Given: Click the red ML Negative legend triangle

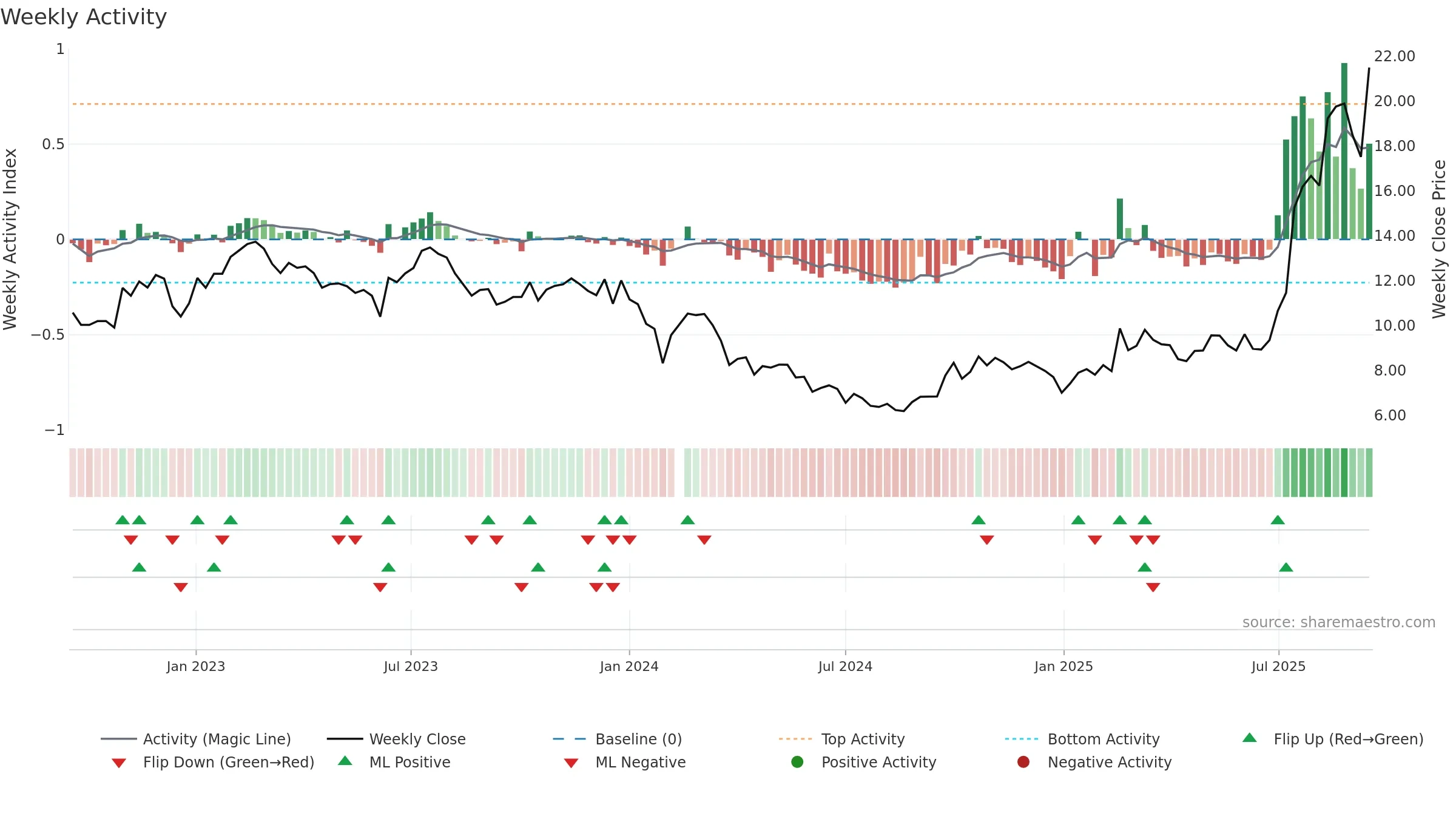Looking at the screenshot, I should [x=571, y=763].
